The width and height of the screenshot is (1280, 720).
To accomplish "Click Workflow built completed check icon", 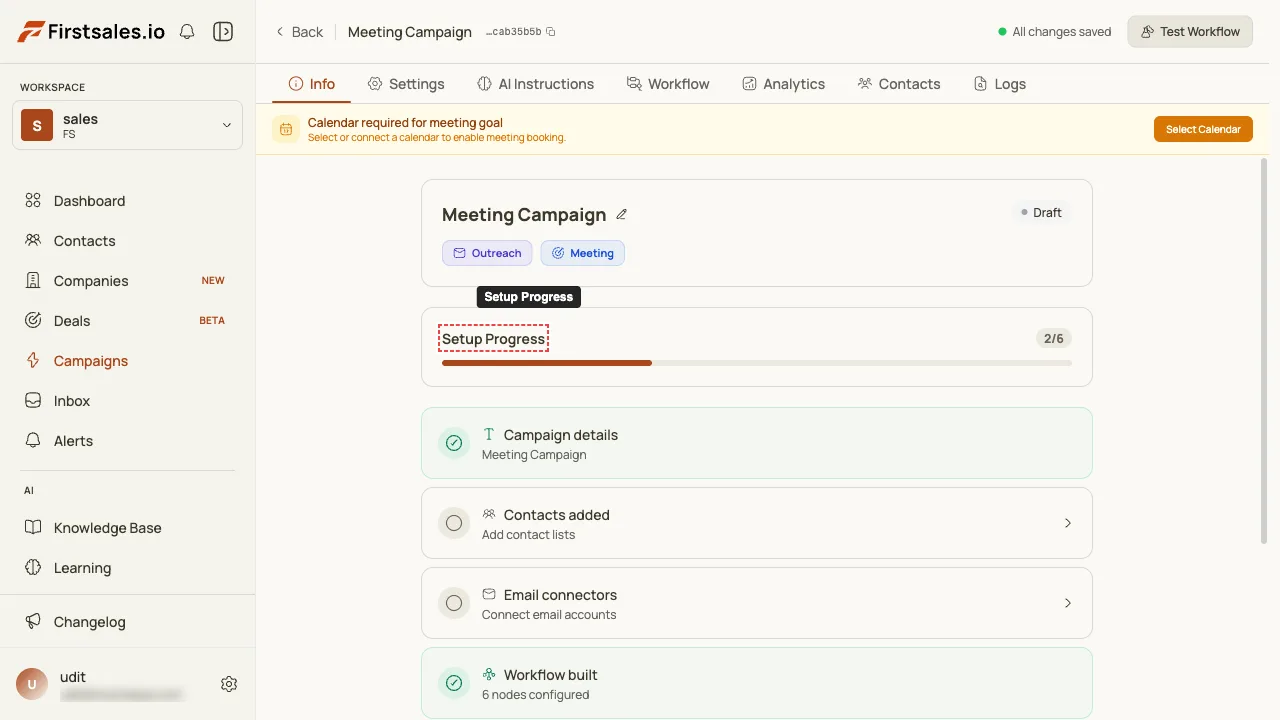I will click(x=454, y=683).
